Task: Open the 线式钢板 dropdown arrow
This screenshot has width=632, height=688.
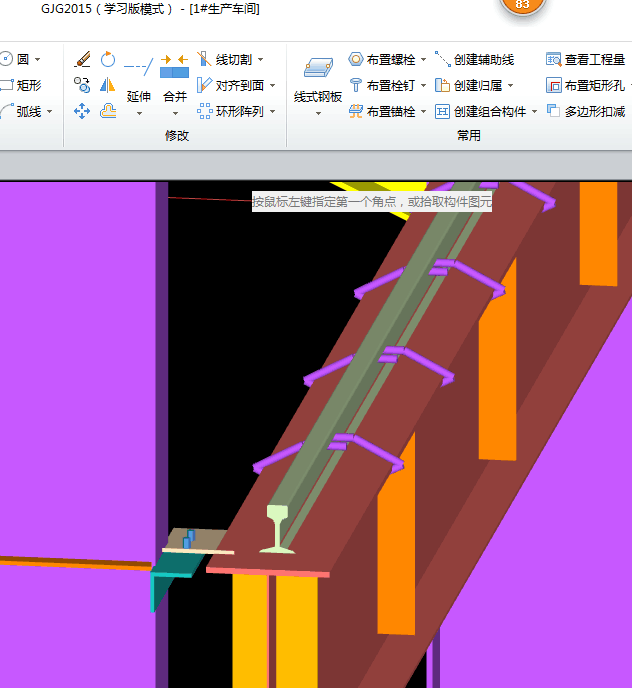Action: 319,113
